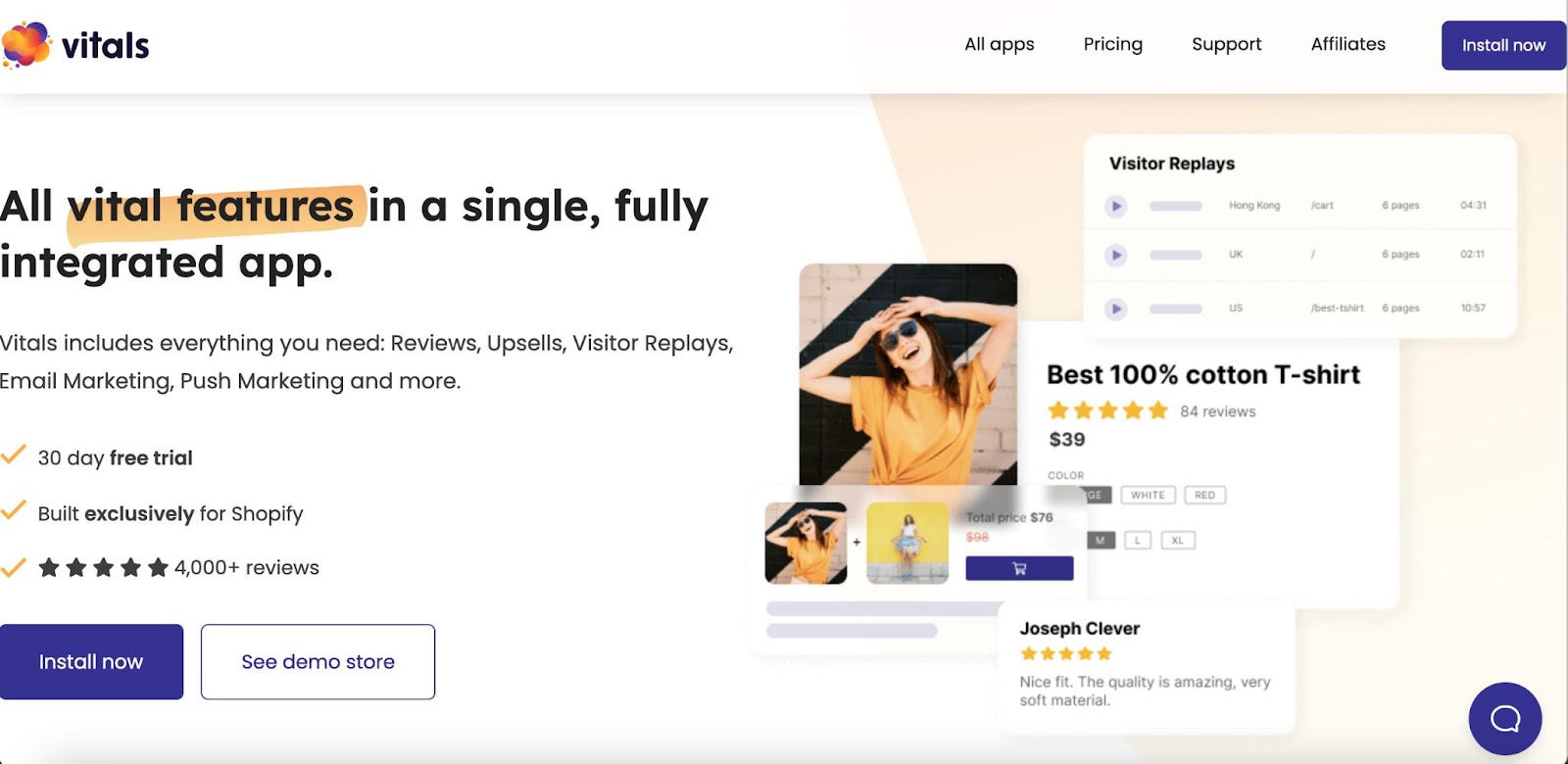Play the UK visitor replay
The width and height of the screenshot is (1568, 764).
(1115, 256)
